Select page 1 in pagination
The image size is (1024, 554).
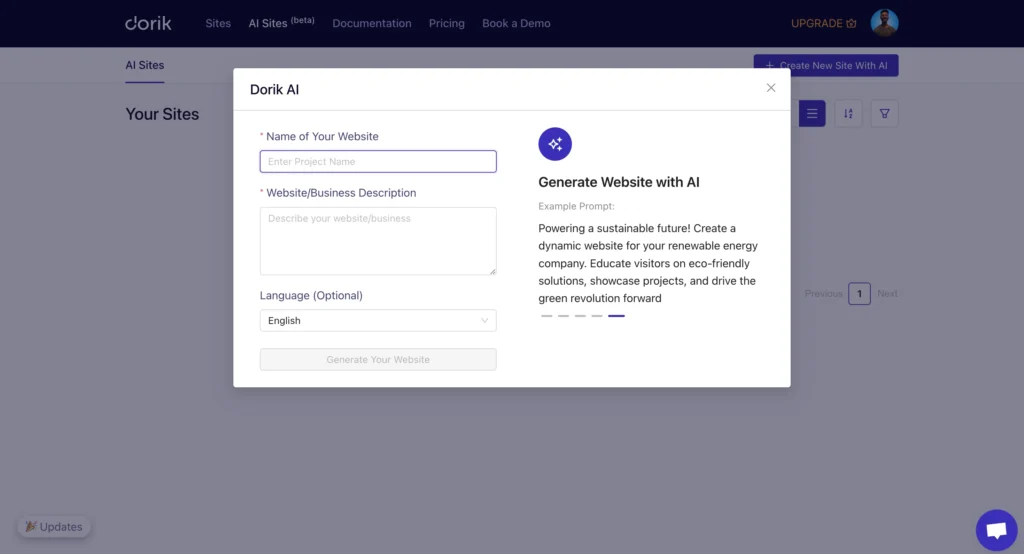click(859, 293)
